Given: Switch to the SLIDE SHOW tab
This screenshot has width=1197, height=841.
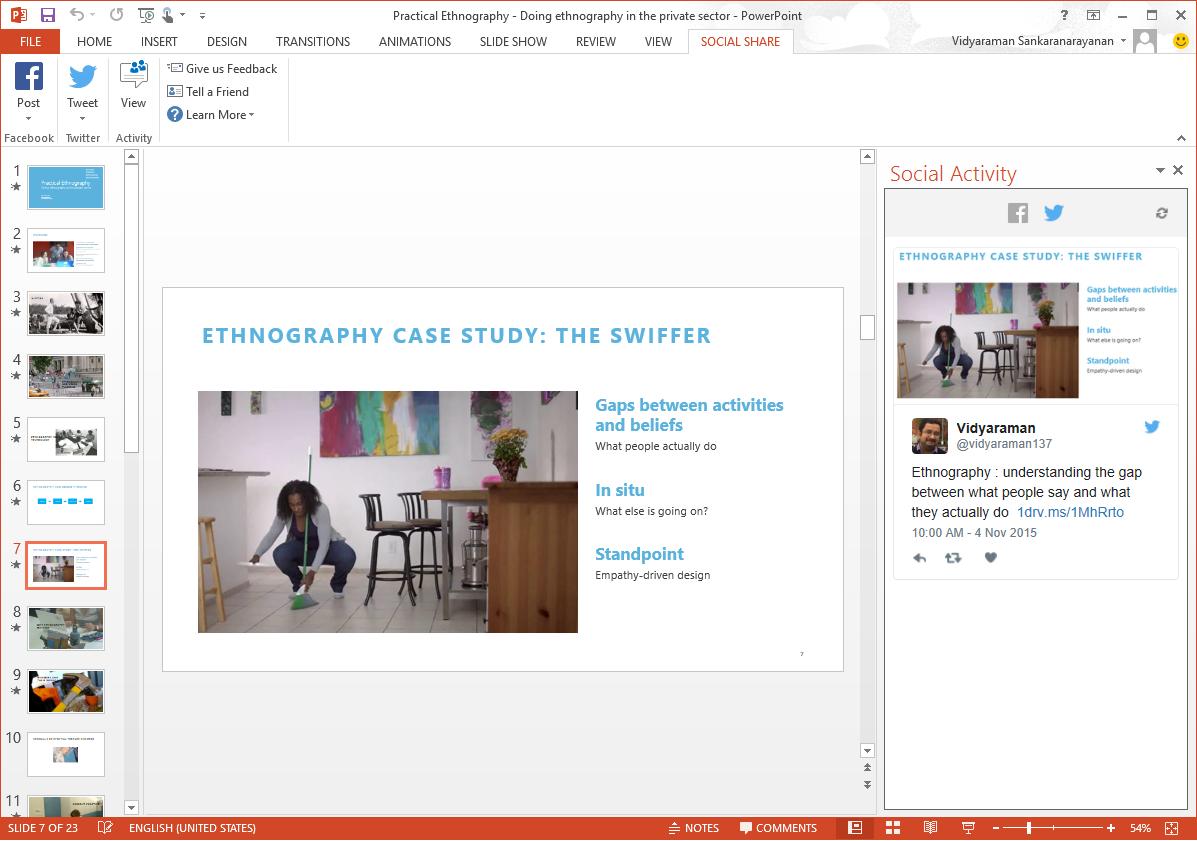Looking at the screenshot, I should [513, 41].
